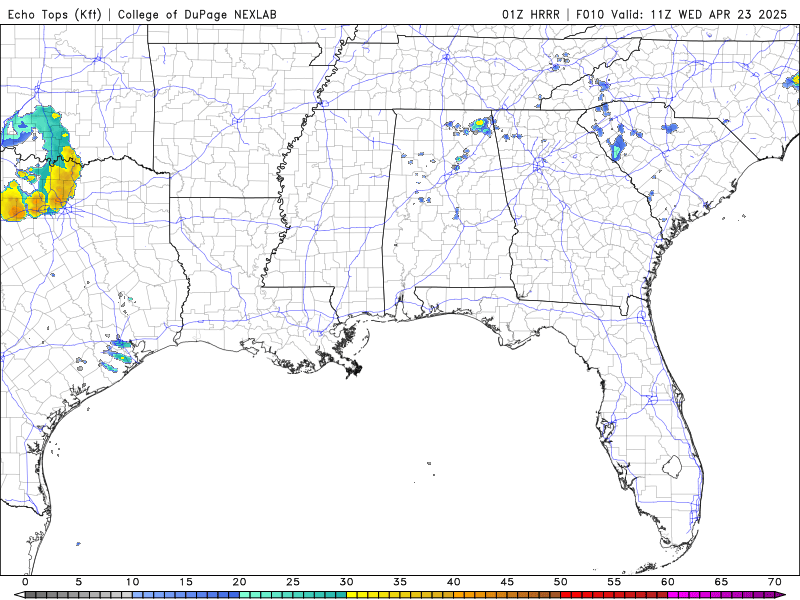Pick the gray 0-10 kft colorbar segment
The width and height of the screenshot is (800, 600).
(79, 595)
